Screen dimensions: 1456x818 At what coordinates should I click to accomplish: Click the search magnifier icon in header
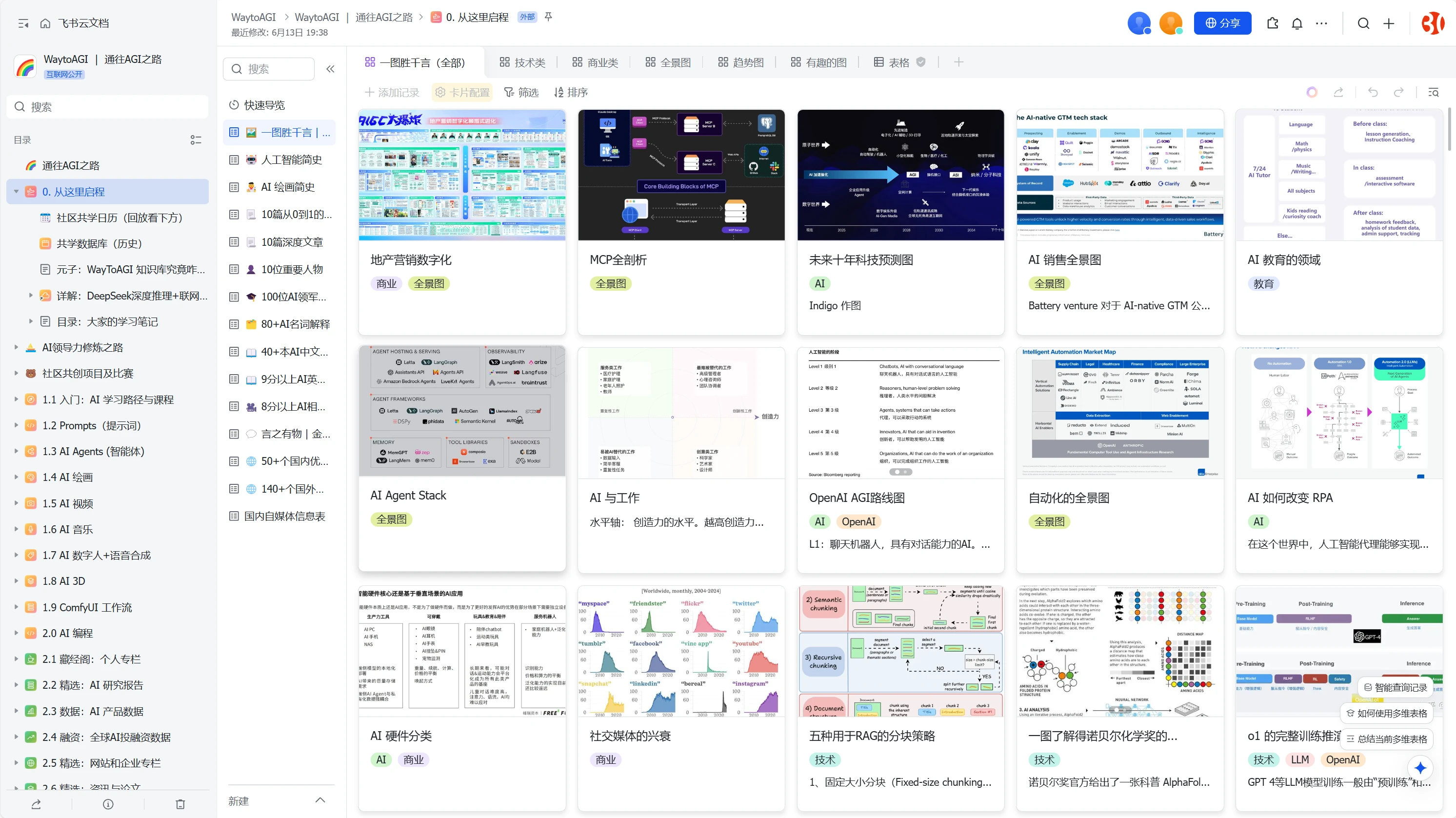[1363, 23]
